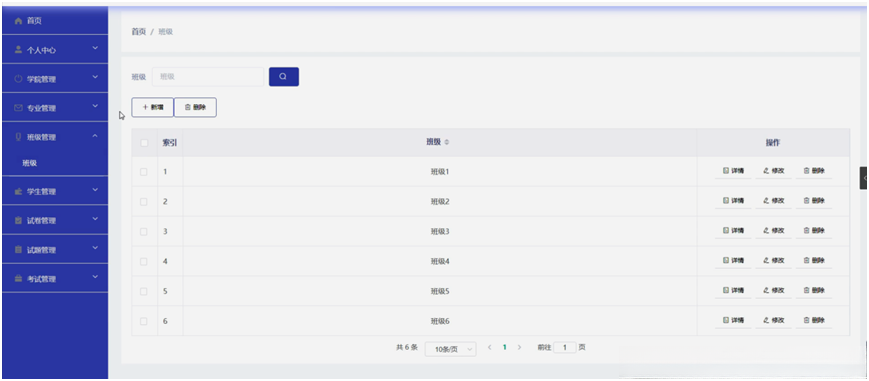Open the 首页 sidebar menu item

tap(55, 21)
